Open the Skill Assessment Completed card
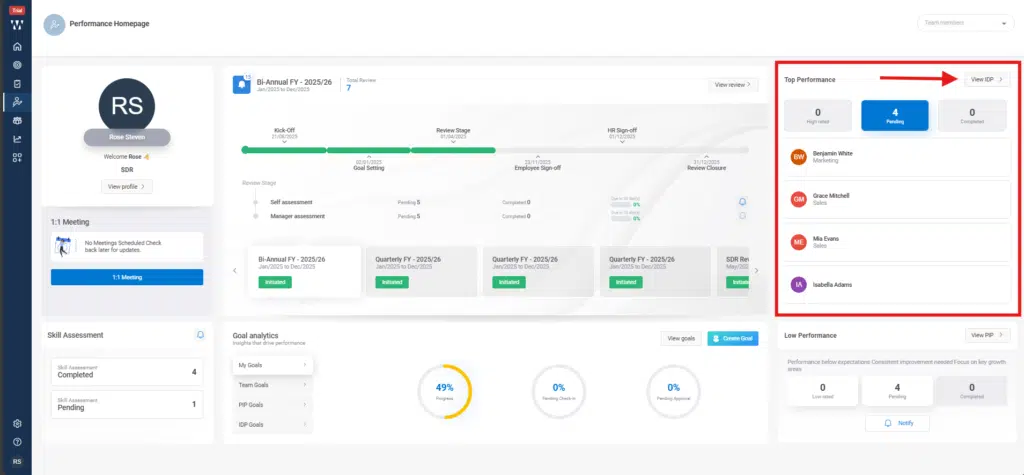Viewport: 1024px width, 475px height. pyautogui.click(x=127, y=372)
